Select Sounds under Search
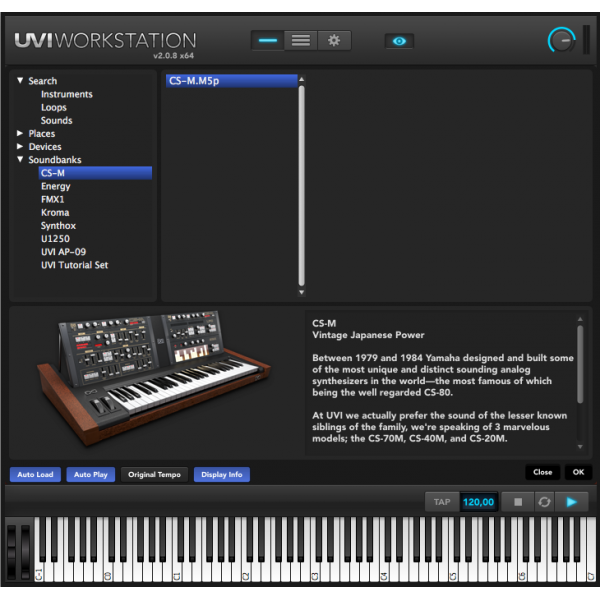Screen dimensions: 600x600 (56, 121)
